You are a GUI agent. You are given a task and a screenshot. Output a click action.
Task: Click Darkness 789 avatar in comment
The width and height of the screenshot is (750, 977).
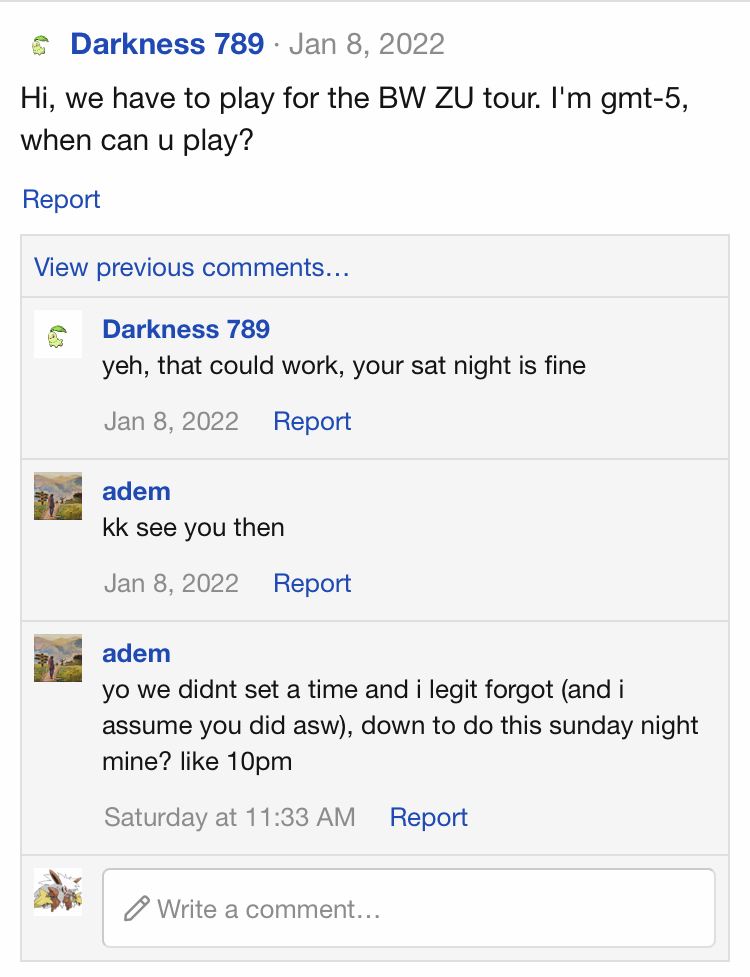pos(58,334)
